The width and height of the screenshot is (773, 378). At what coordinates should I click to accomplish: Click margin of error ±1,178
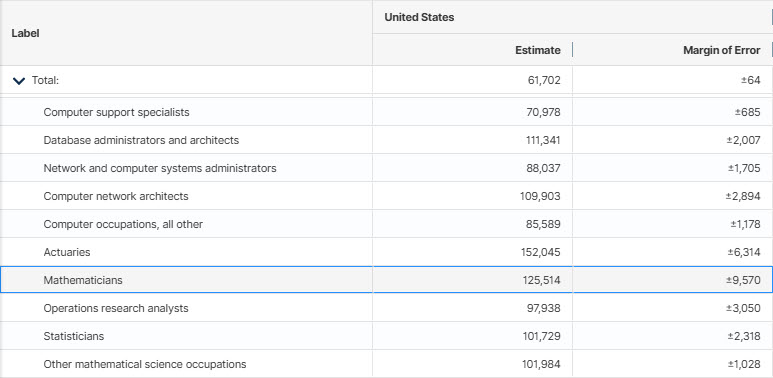click(745, 224)
